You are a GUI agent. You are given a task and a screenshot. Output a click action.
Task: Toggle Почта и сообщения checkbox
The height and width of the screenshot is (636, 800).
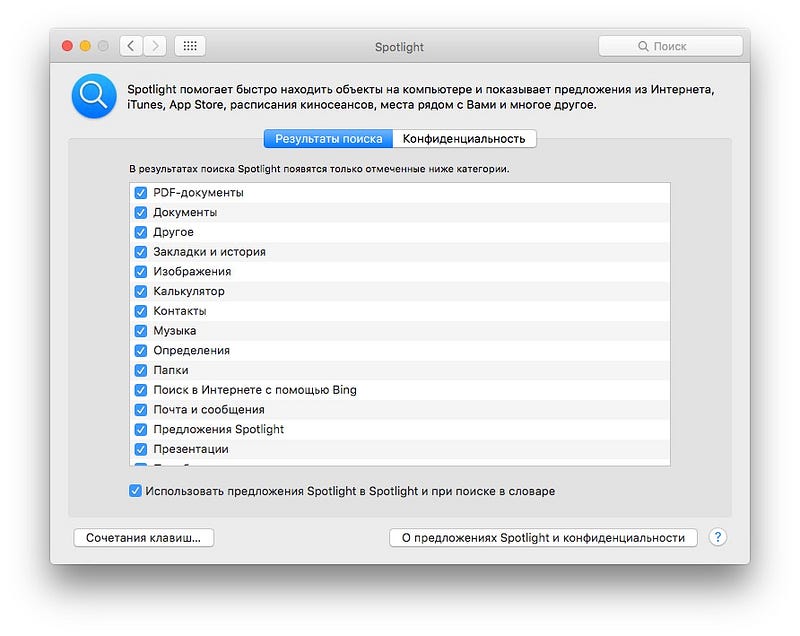point(141,410)
